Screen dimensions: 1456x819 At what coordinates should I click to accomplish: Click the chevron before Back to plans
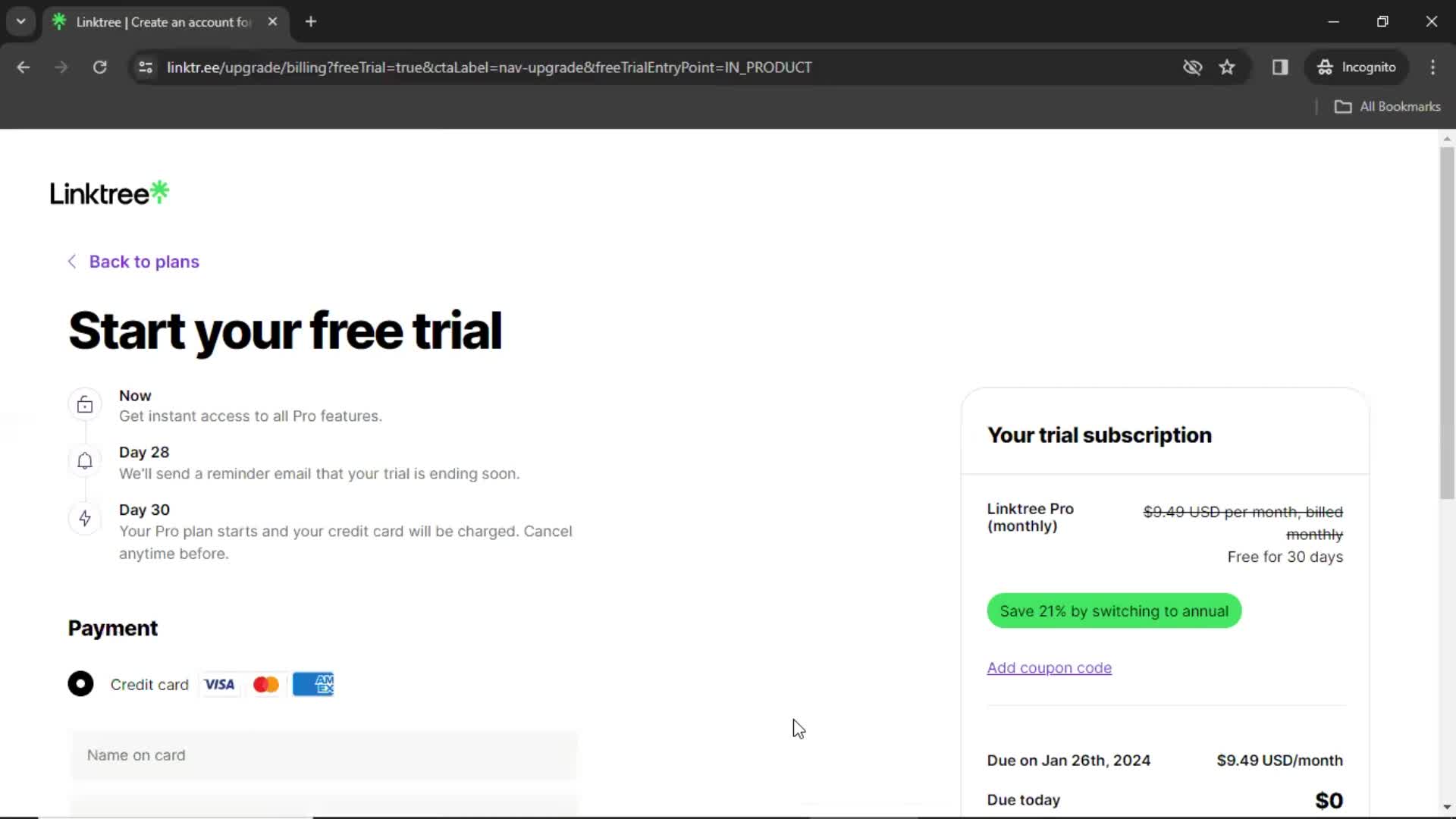click(72, 262)
